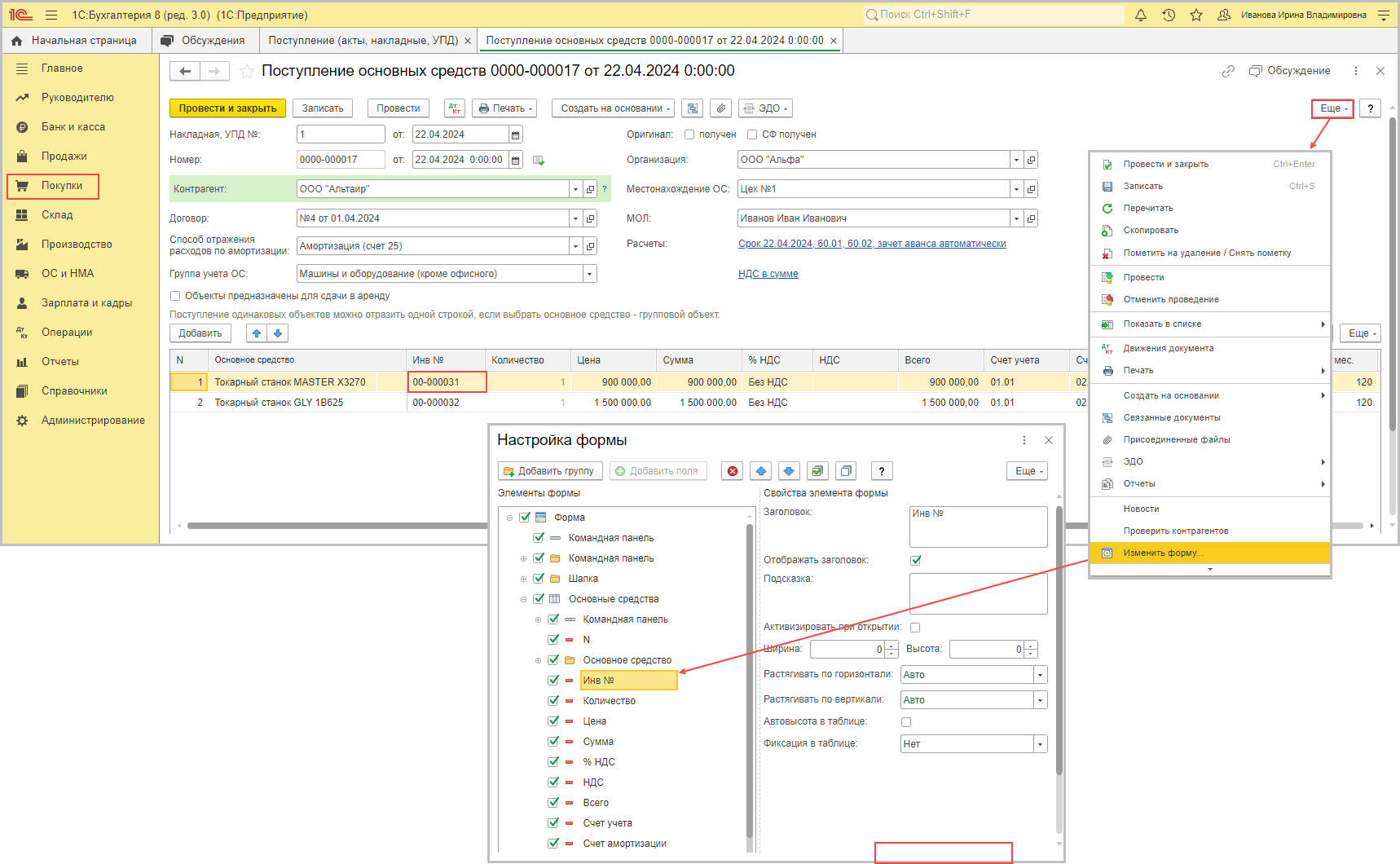Select Связанные документы menu item
Image resolution: width=1400 pixels, height=864 pixels.
pos(1209,418)
